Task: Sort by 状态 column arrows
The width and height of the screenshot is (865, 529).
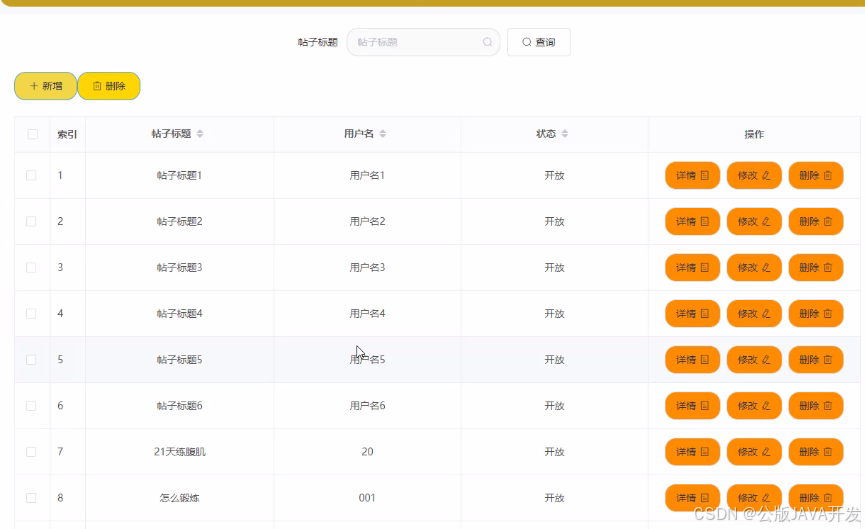Action: (x=564, y=133)
